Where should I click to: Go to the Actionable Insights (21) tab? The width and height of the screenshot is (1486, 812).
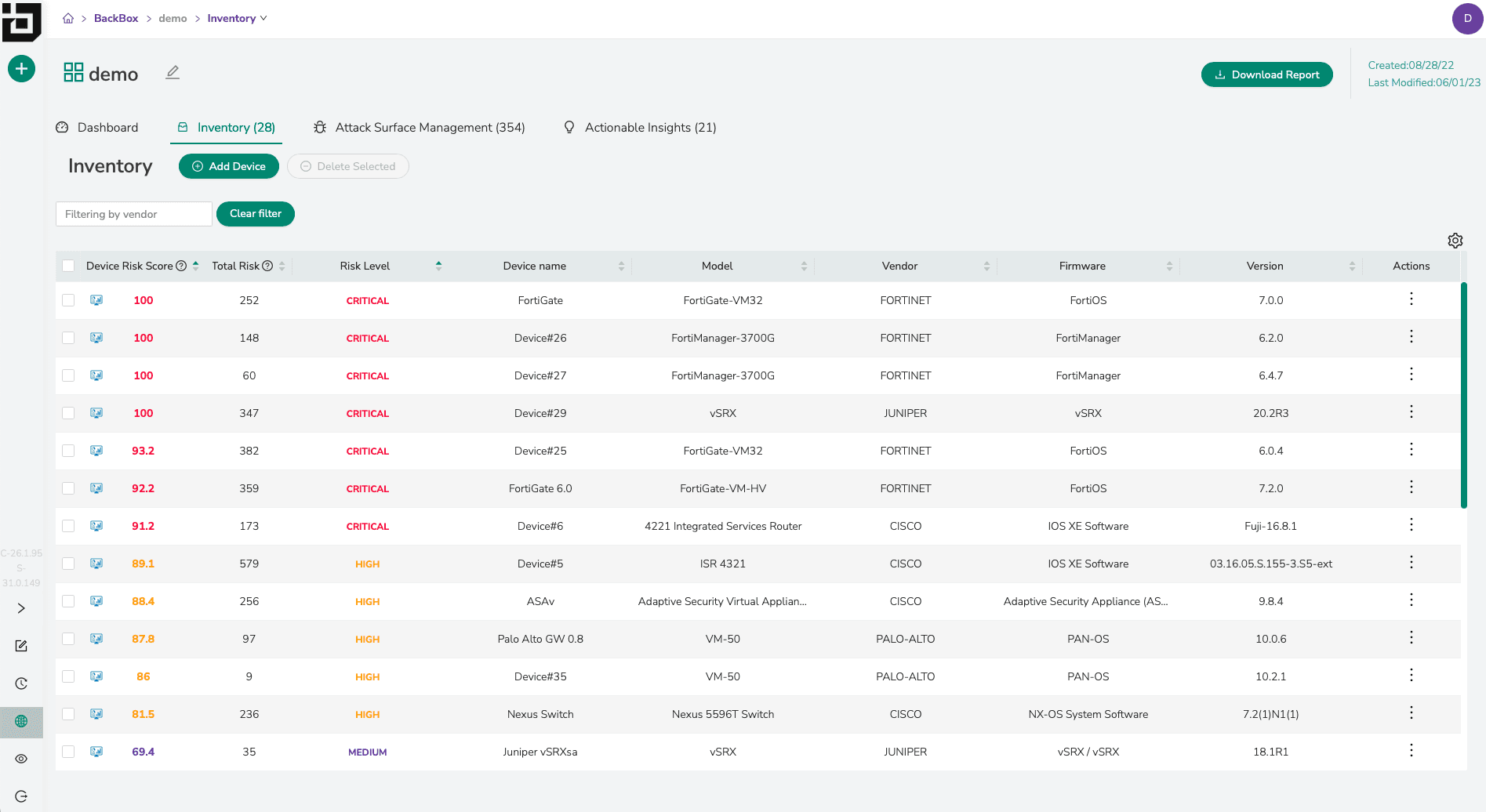tap(640, 127)
